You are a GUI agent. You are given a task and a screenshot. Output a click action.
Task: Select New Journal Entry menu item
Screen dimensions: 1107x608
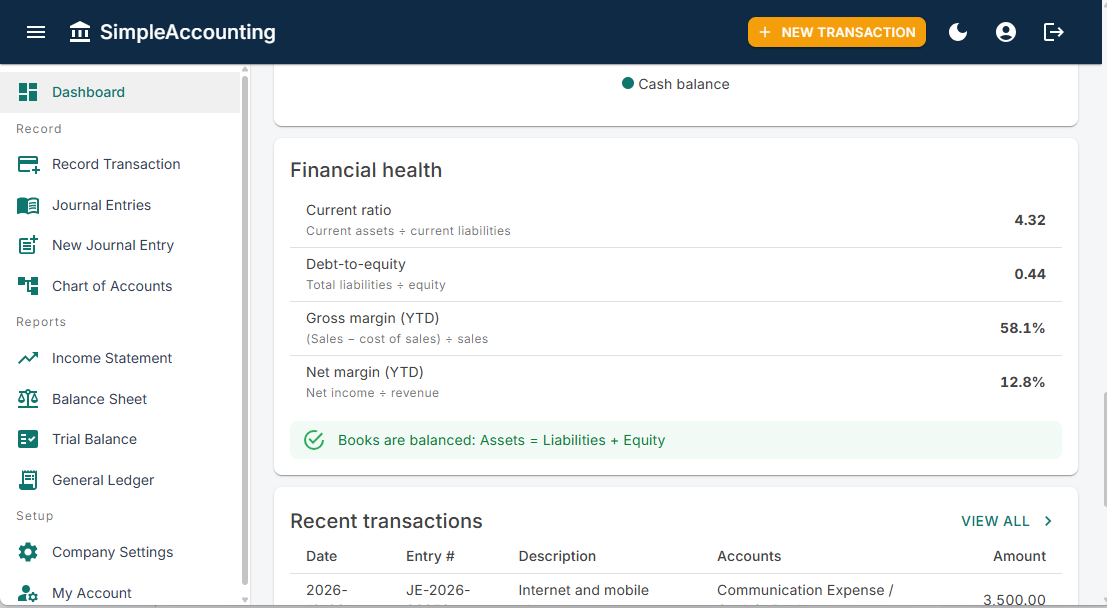(x=120, y=245)
